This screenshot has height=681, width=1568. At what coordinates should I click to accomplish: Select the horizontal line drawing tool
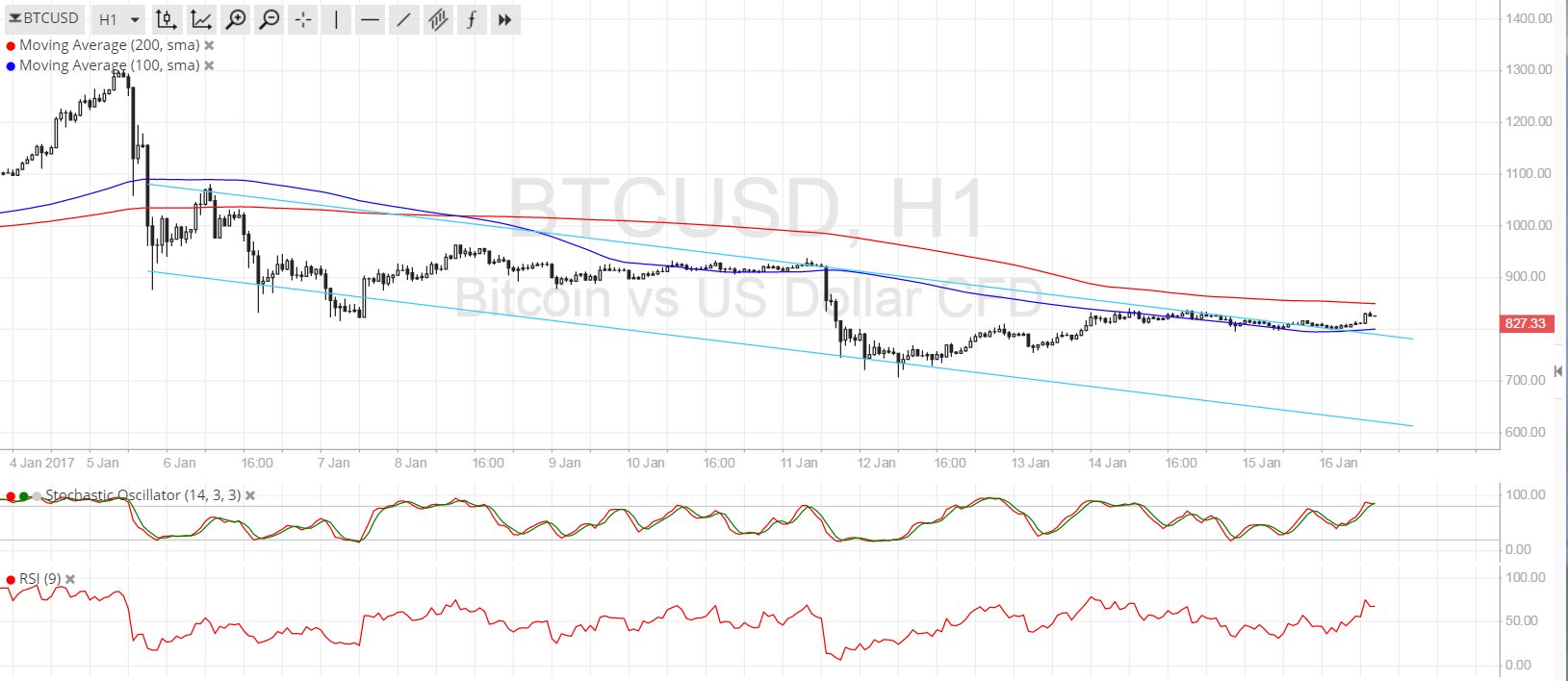370,19
